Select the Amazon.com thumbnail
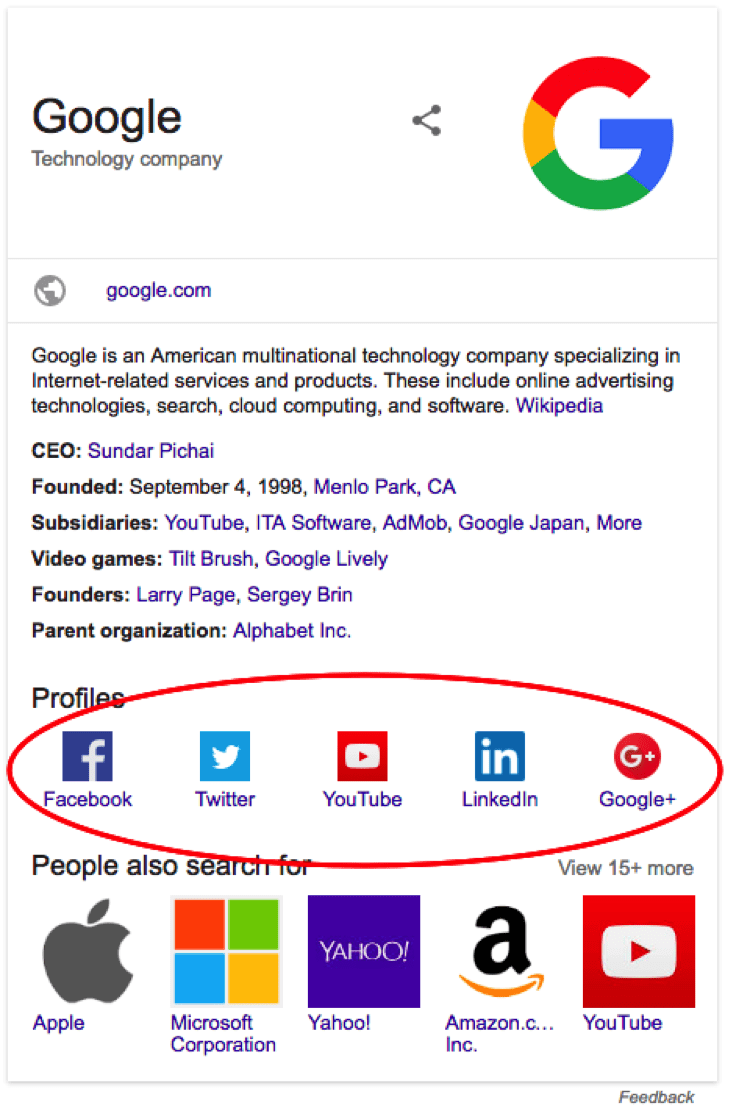 point(501,951)
